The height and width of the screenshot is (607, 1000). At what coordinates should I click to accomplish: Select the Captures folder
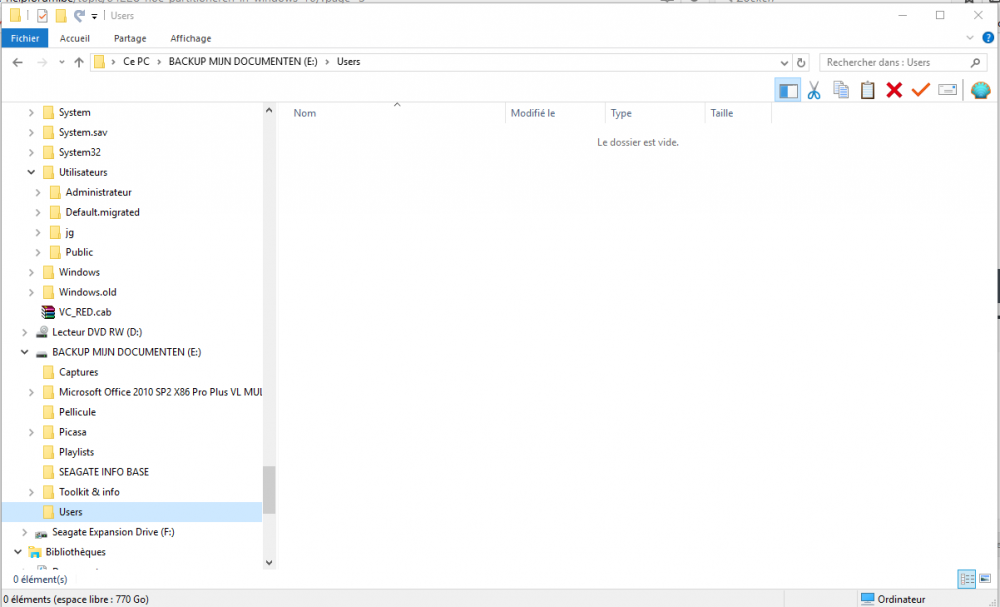[x=78, y=372]
